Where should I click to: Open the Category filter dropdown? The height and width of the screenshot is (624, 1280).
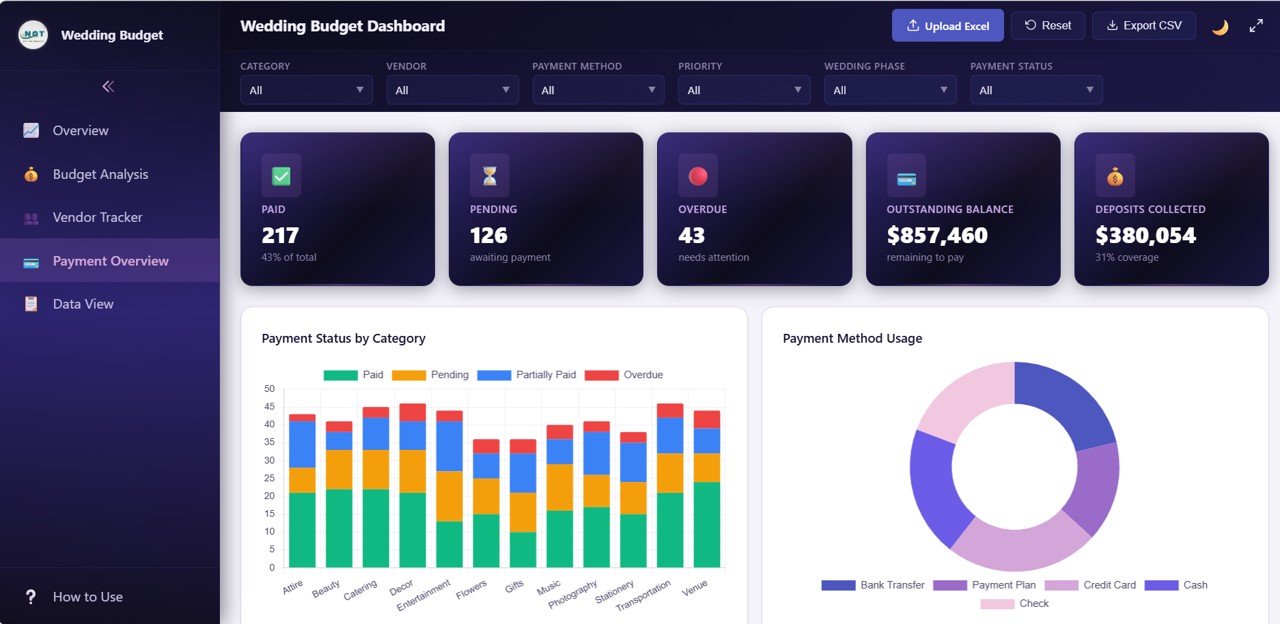click(306, 90)
